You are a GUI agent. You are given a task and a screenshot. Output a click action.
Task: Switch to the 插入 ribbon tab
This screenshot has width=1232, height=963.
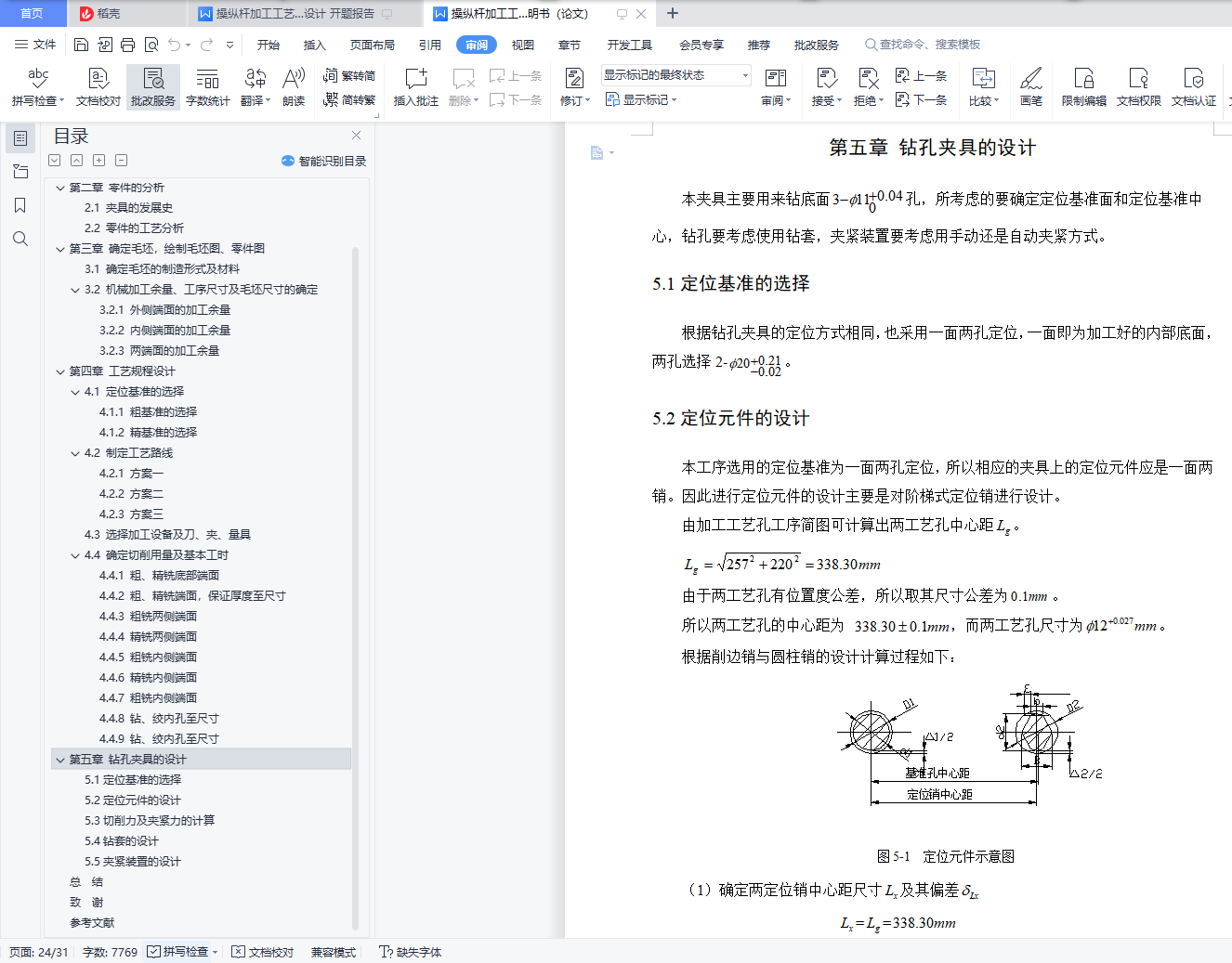click(315, 45)
